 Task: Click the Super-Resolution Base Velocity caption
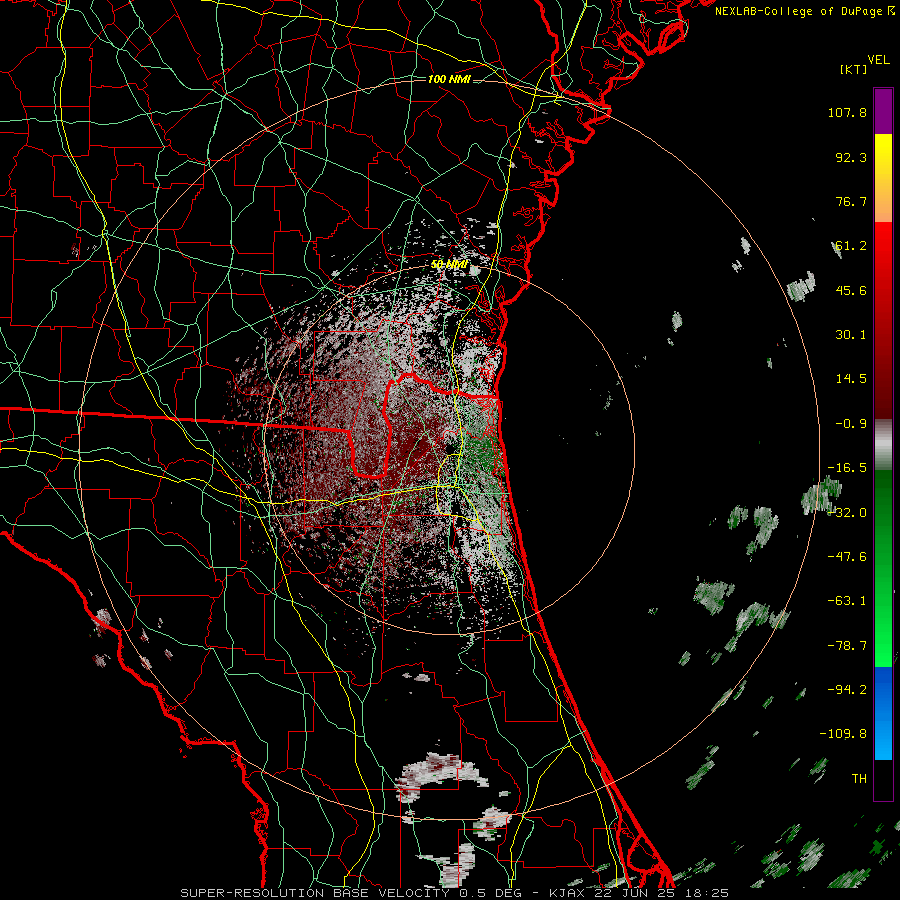click(455, 893)
